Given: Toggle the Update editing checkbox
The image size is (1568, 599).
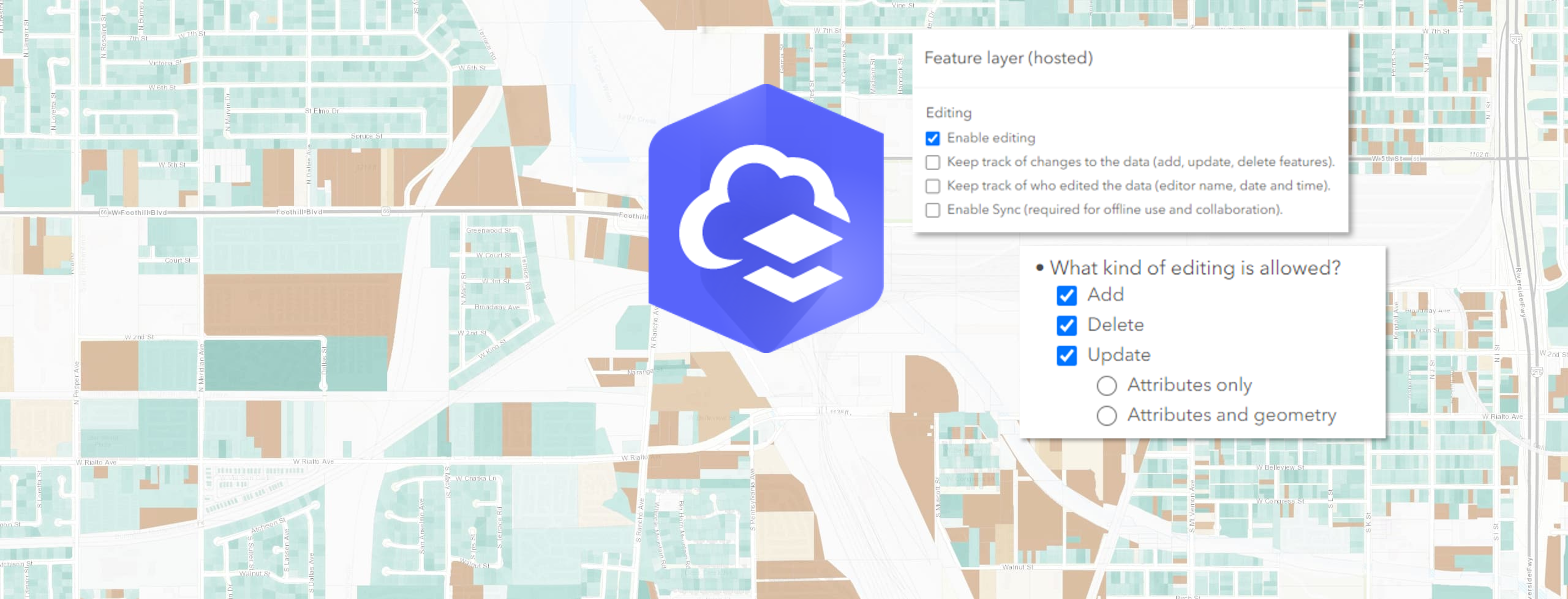Looking at the screenshot, I should pyautogui.click(x=1067, y=356).
